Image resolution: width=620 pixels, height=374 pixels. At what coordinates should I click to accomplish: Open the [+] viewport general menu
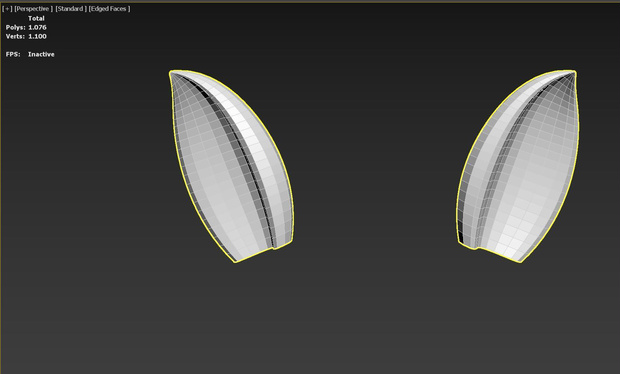(x=7, y=9)
